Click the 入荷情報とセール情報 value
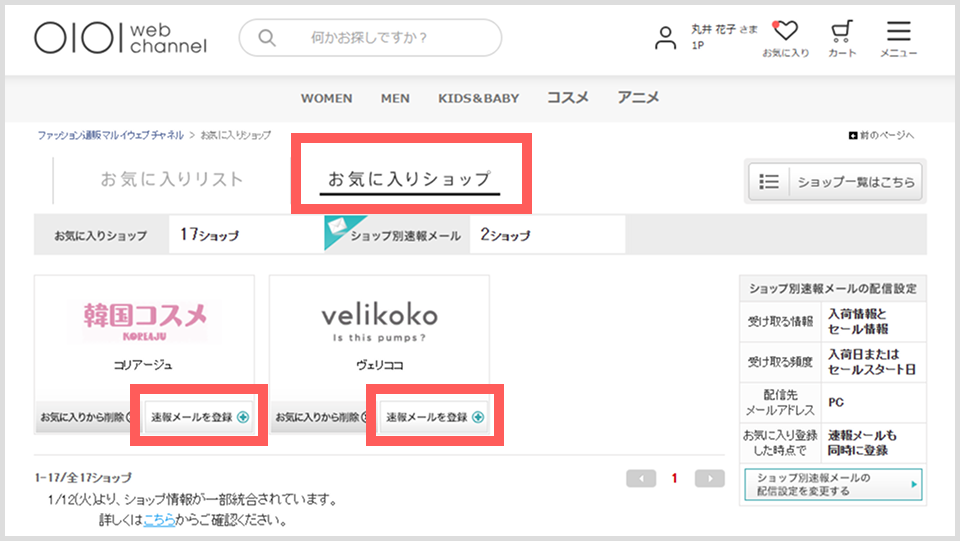This screenshot has width=960, height=541. point(858,321)
